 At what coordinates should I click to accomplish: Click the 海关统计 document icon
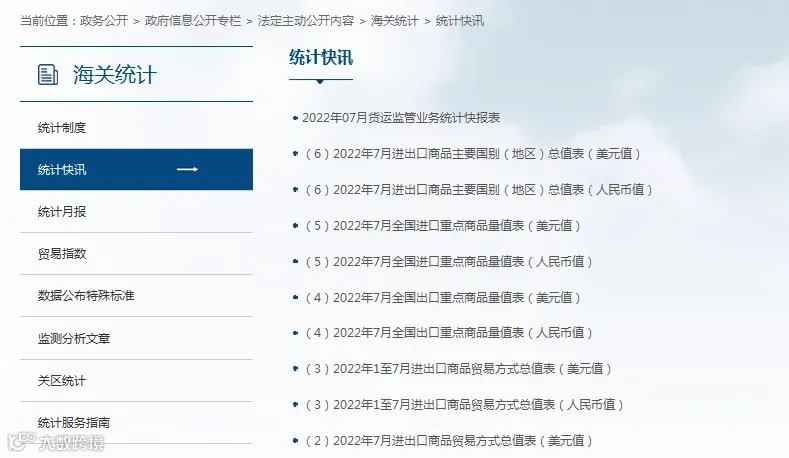point(48,74)
